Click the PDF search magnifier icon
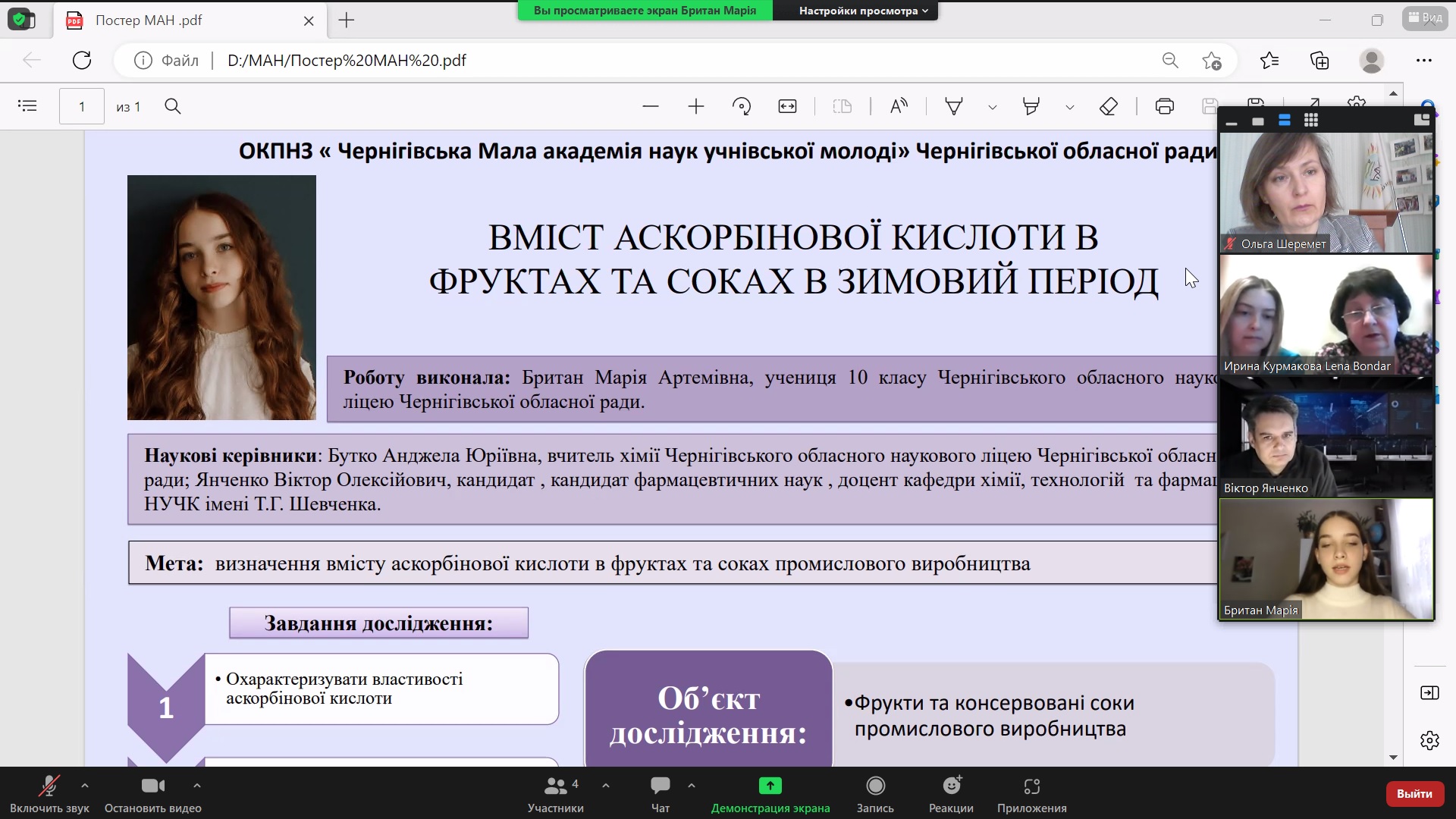Screen dimensions: 1456x819 point(173,106)
